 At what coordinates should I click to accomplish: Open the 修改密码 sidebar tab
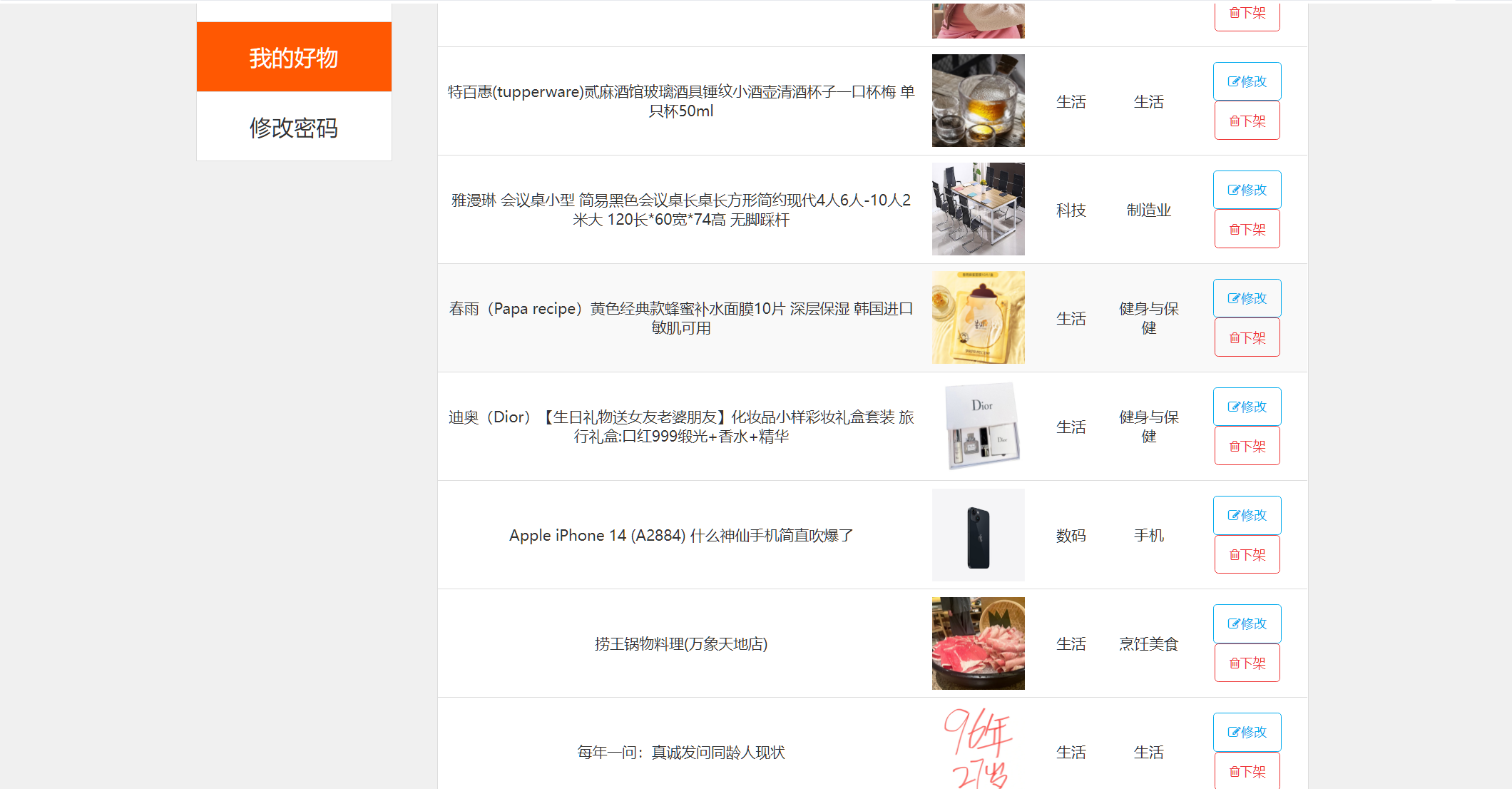294,127
